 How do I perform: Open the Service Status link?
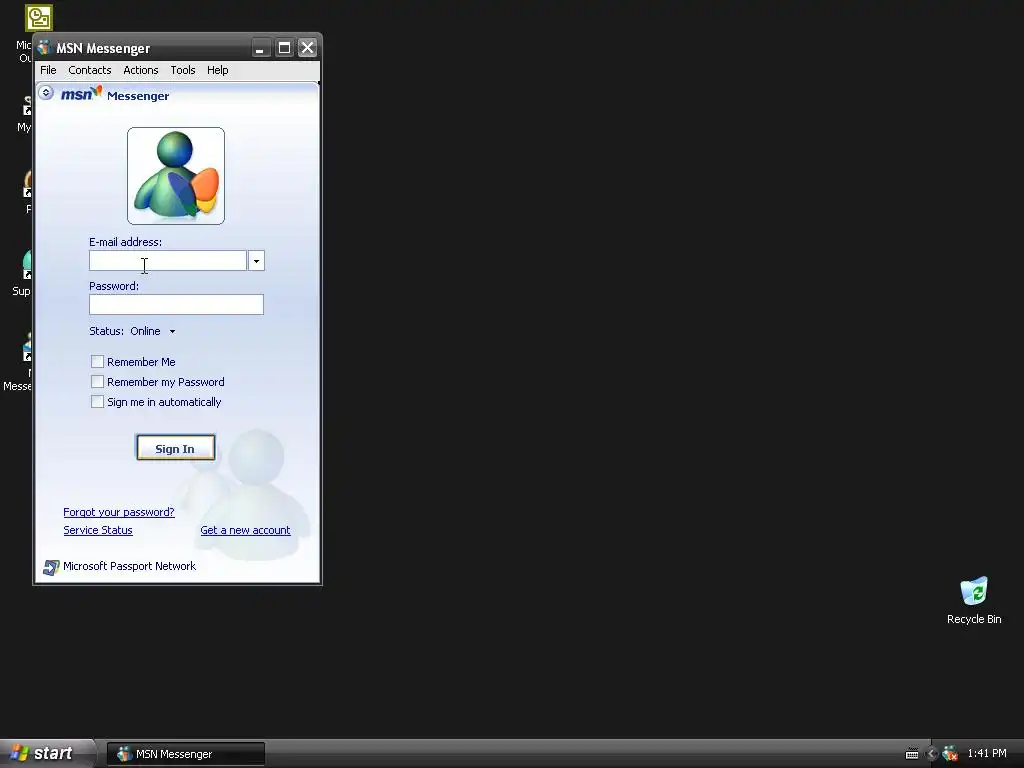(98, 530)
